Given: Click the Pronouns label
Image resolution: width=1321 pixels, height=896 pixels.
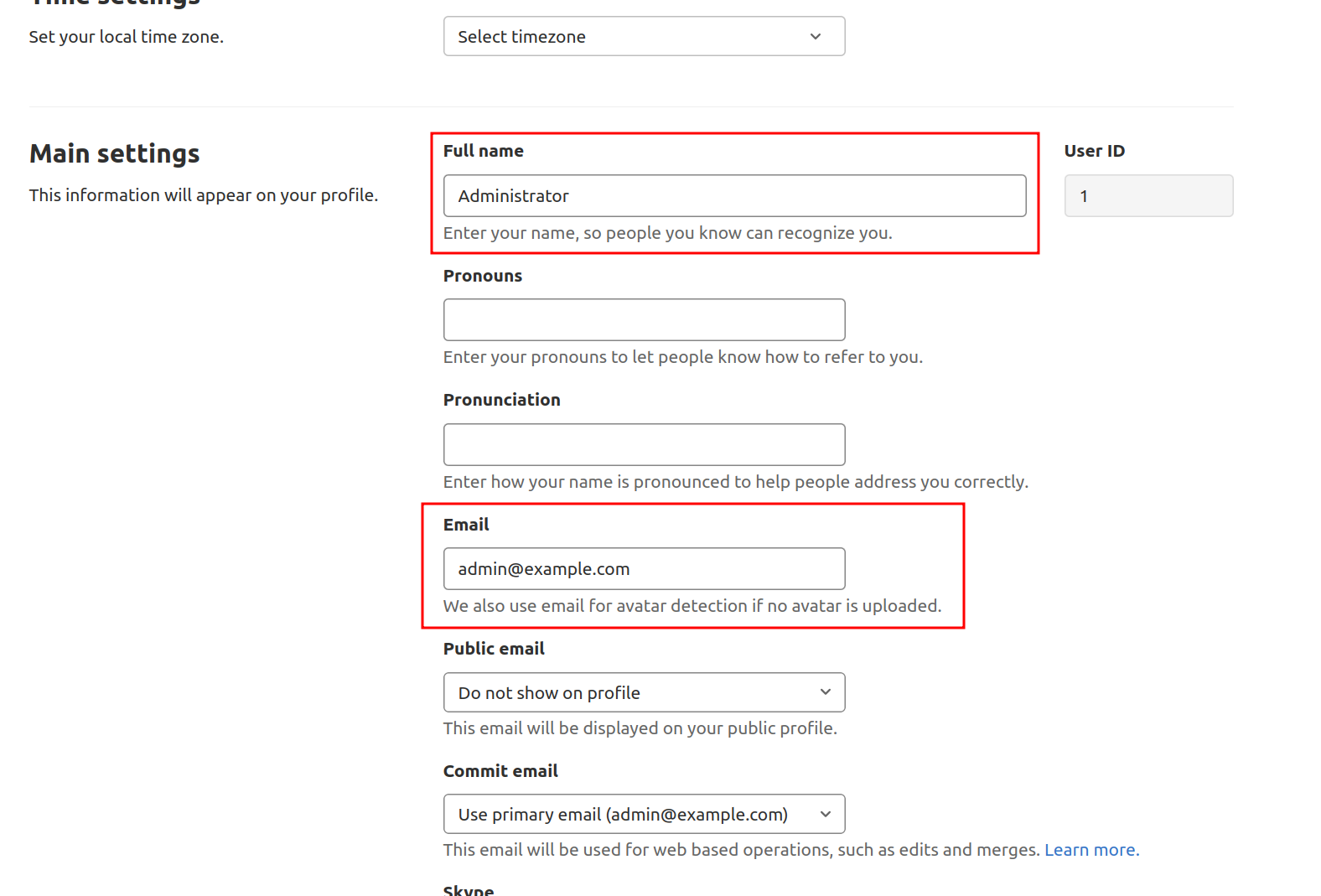Looking at the screenshot, I should pyautogui.click(x=482, y=276).
